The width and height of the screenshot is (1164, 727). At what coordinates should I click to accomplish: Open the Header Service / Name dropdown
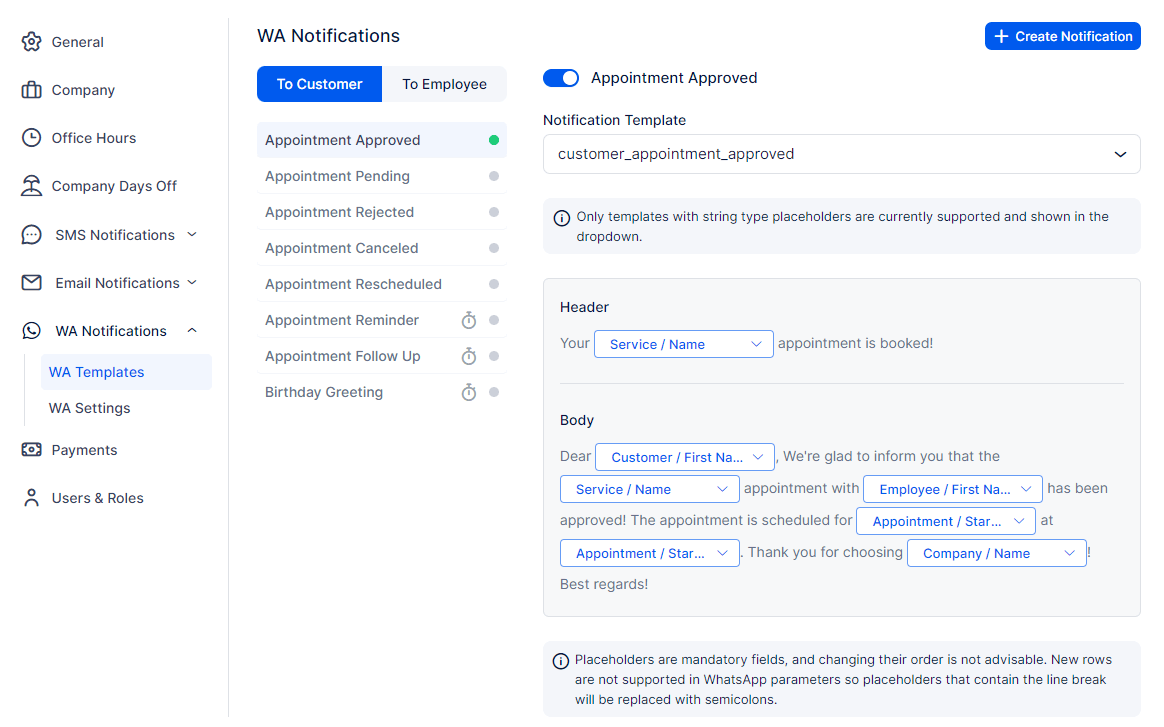pos(684,344)
